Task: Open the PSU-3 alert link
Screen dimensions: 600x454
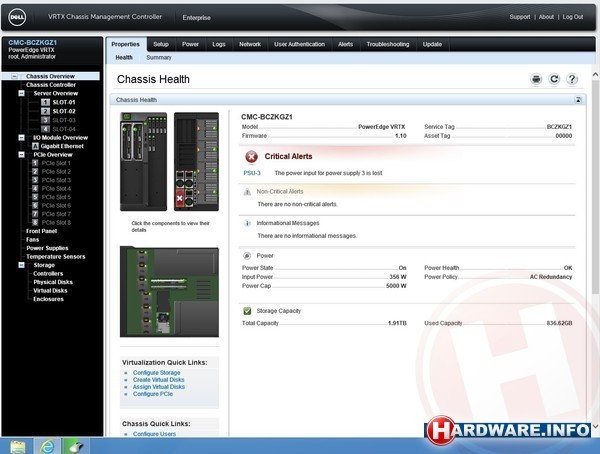Action: click(252, 173)
